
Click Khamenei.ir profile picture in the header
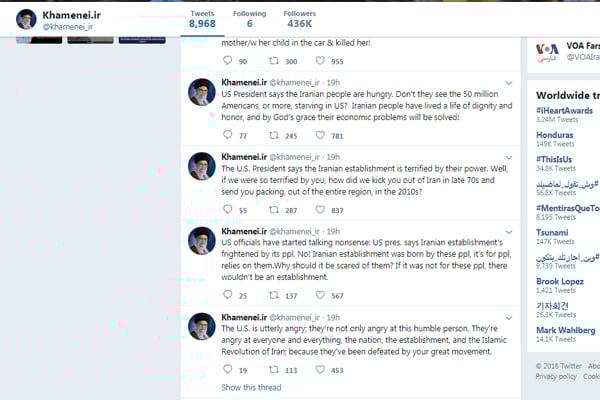pyautogui.click(x=25, y=19)
